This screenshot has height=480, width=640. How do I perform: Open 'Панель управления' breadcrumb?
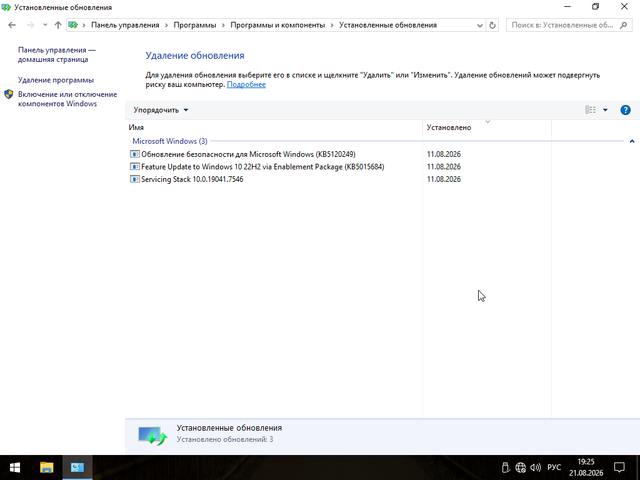tap(125, 25)
